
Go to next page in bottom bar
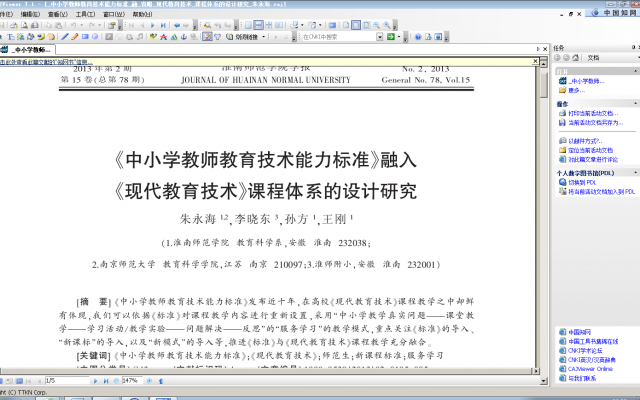95,381
